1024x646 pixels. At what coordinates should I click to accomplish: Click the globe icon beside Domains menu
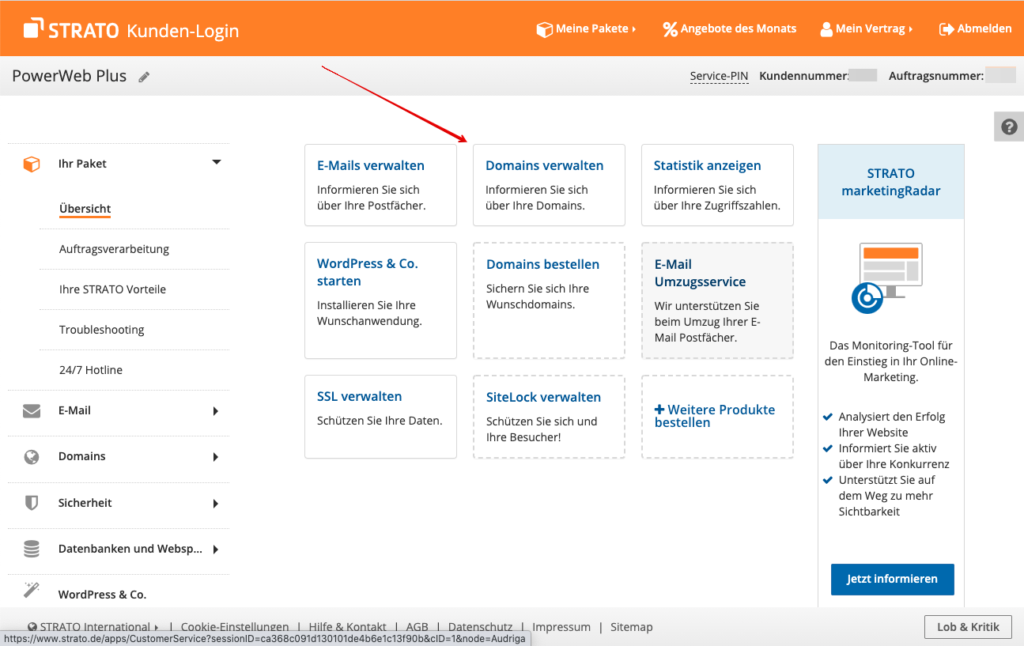coord(31,457)
